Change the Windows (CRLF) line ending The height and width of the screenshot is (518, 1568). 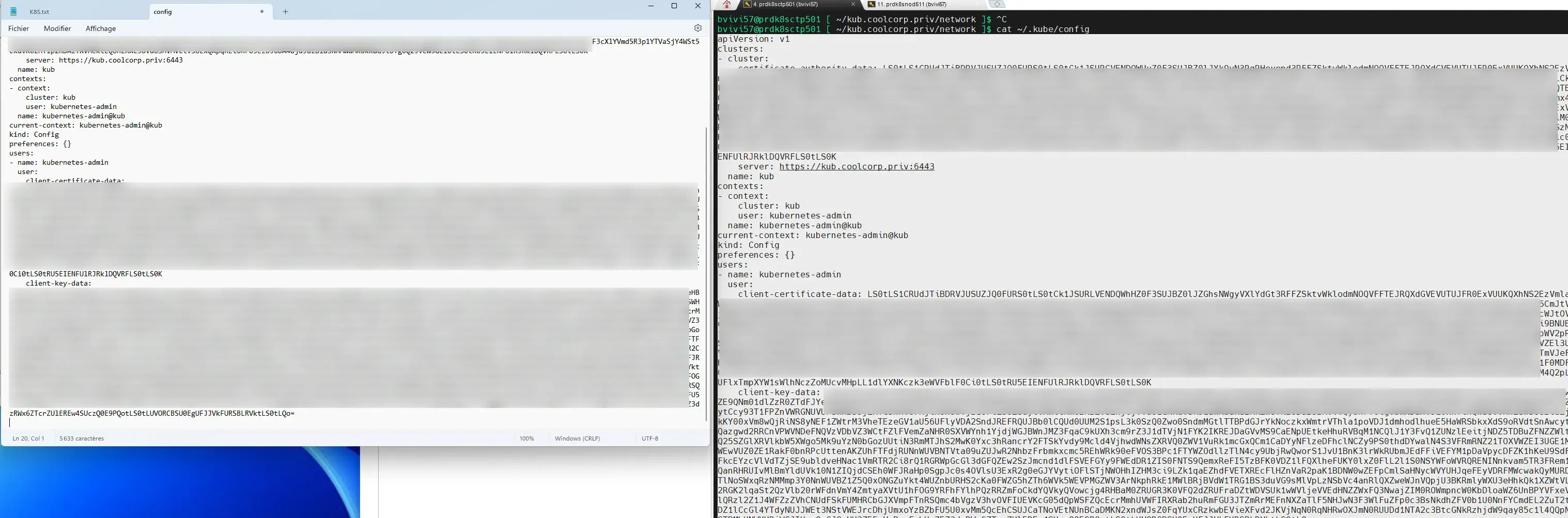[x=577, y=438]
